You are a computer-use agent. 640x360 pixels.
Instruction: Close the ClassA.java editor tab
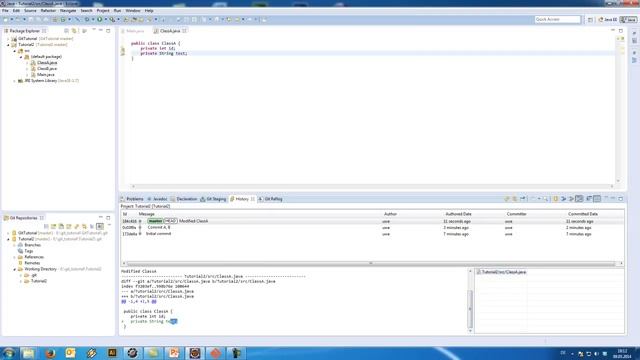click(184, 31)
